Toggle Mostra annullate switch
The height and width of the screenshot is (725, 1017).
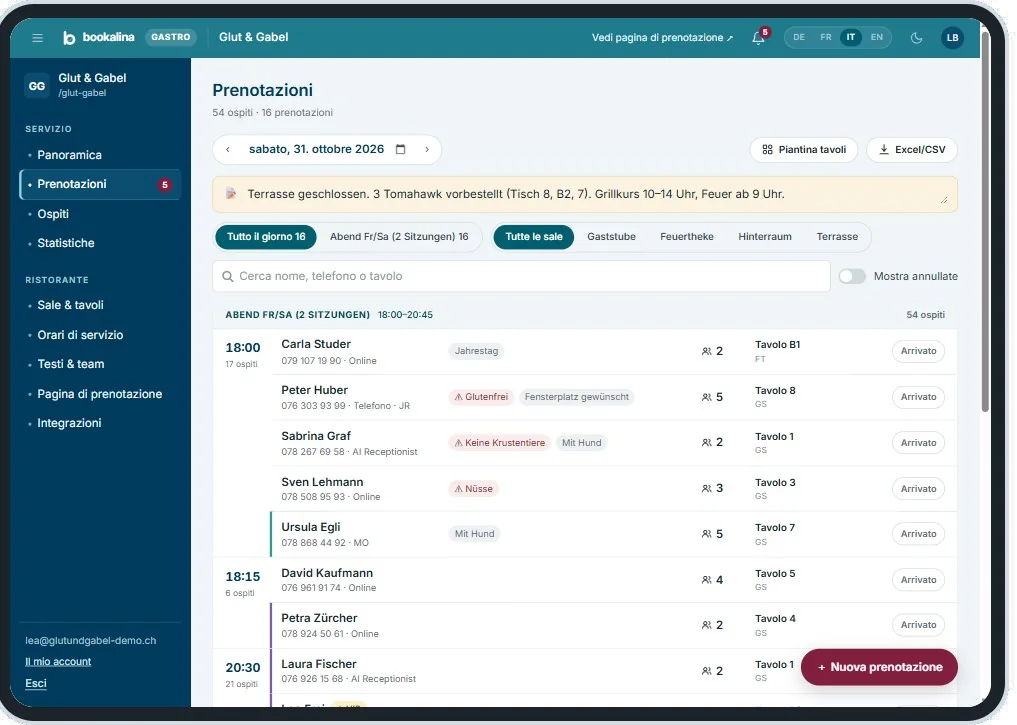click(x=852, y=276)
